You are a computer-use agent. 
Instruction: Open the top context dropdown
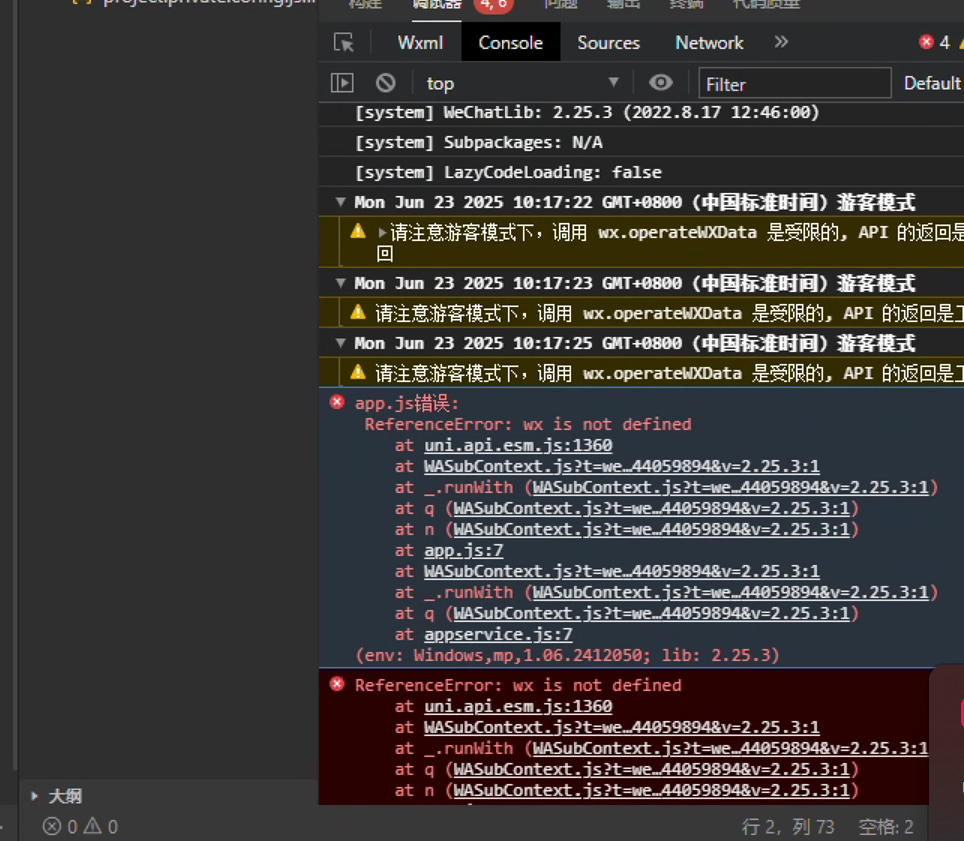click(521, 83)
